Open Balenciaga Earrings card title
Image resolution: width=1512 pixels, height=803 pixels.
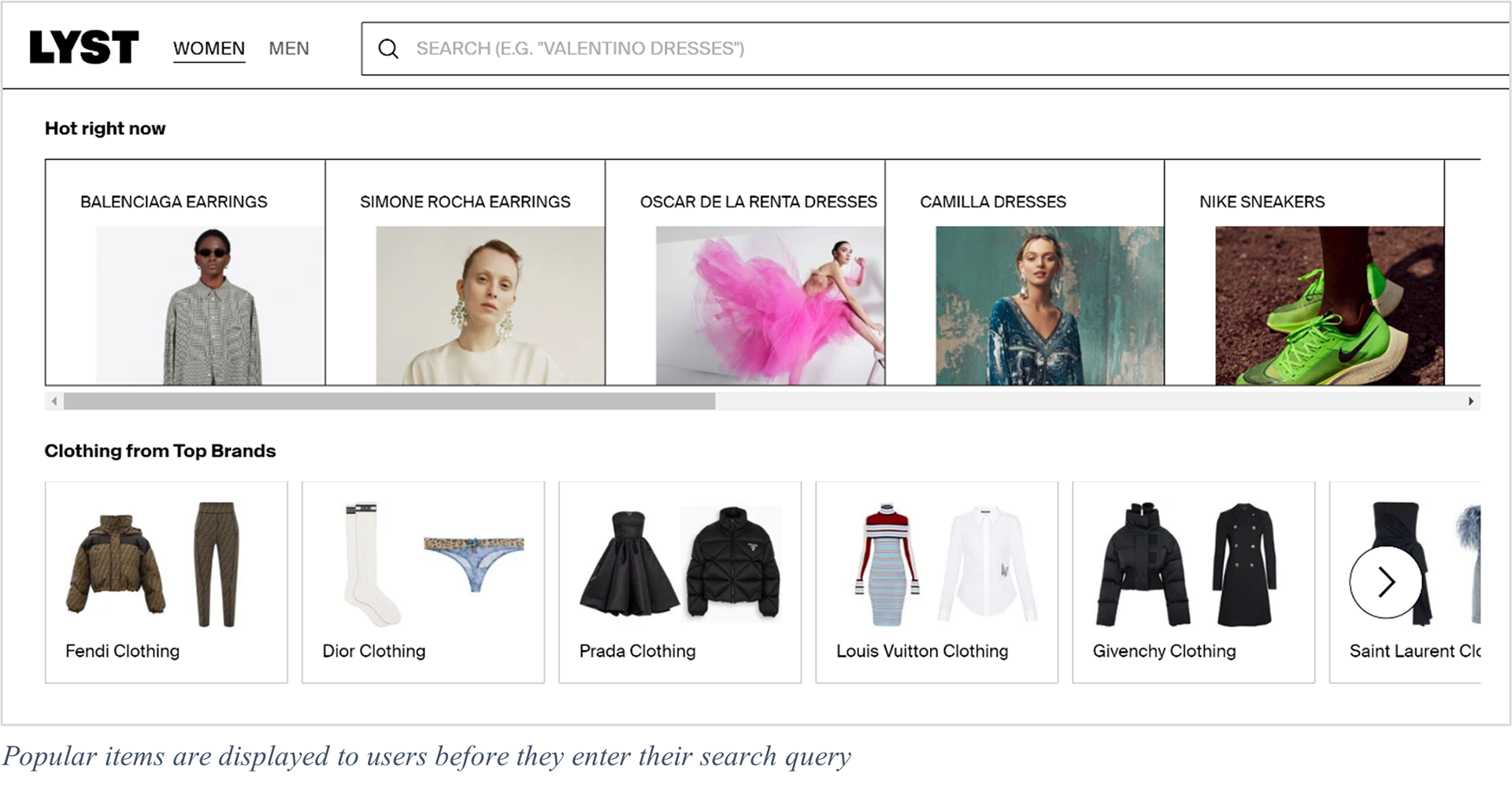[x=174, y=202]
